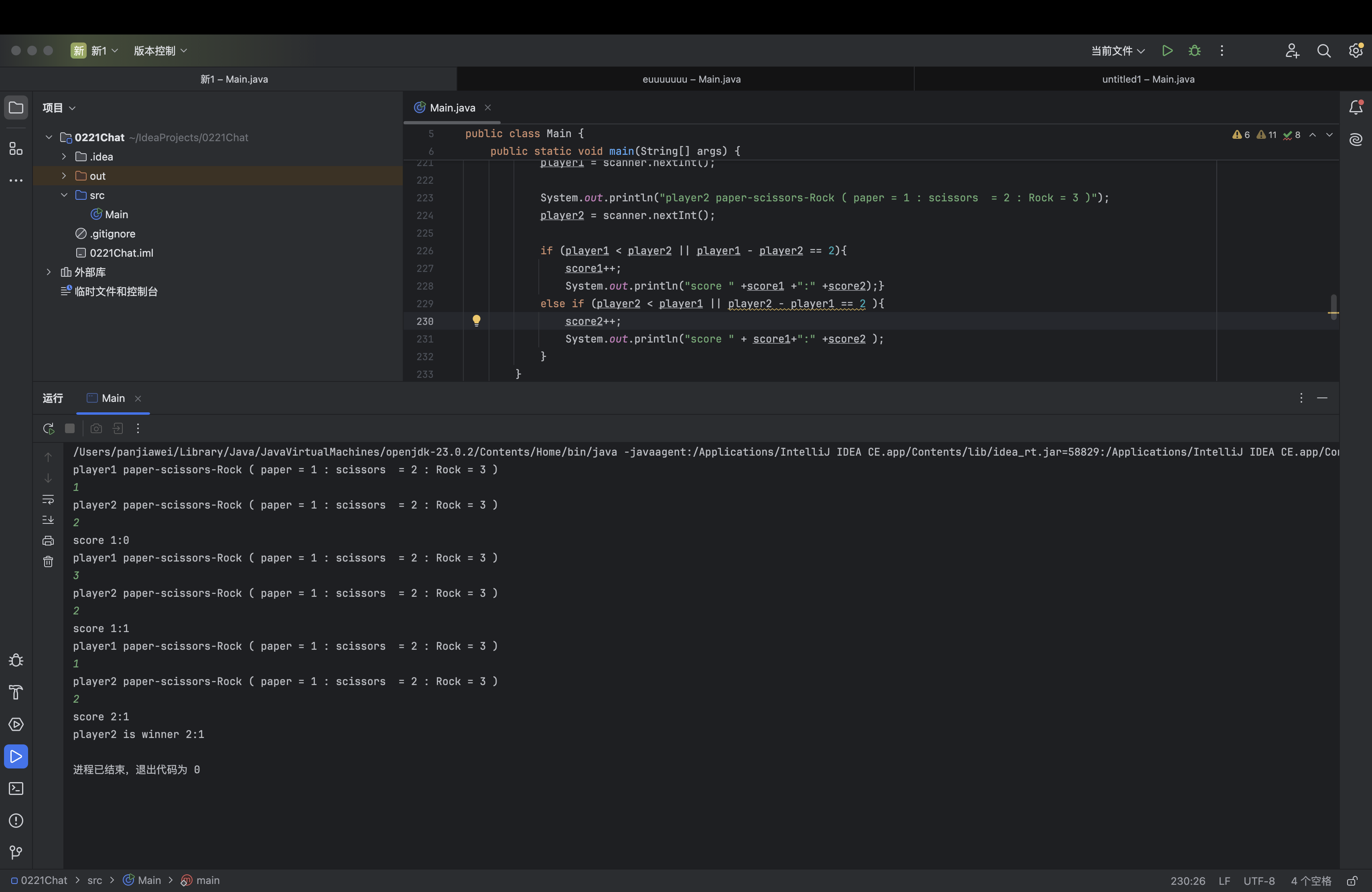This screenshot has width=1372, height=892.
Task: Expand the .idea folder
Action: click(64, 157)
